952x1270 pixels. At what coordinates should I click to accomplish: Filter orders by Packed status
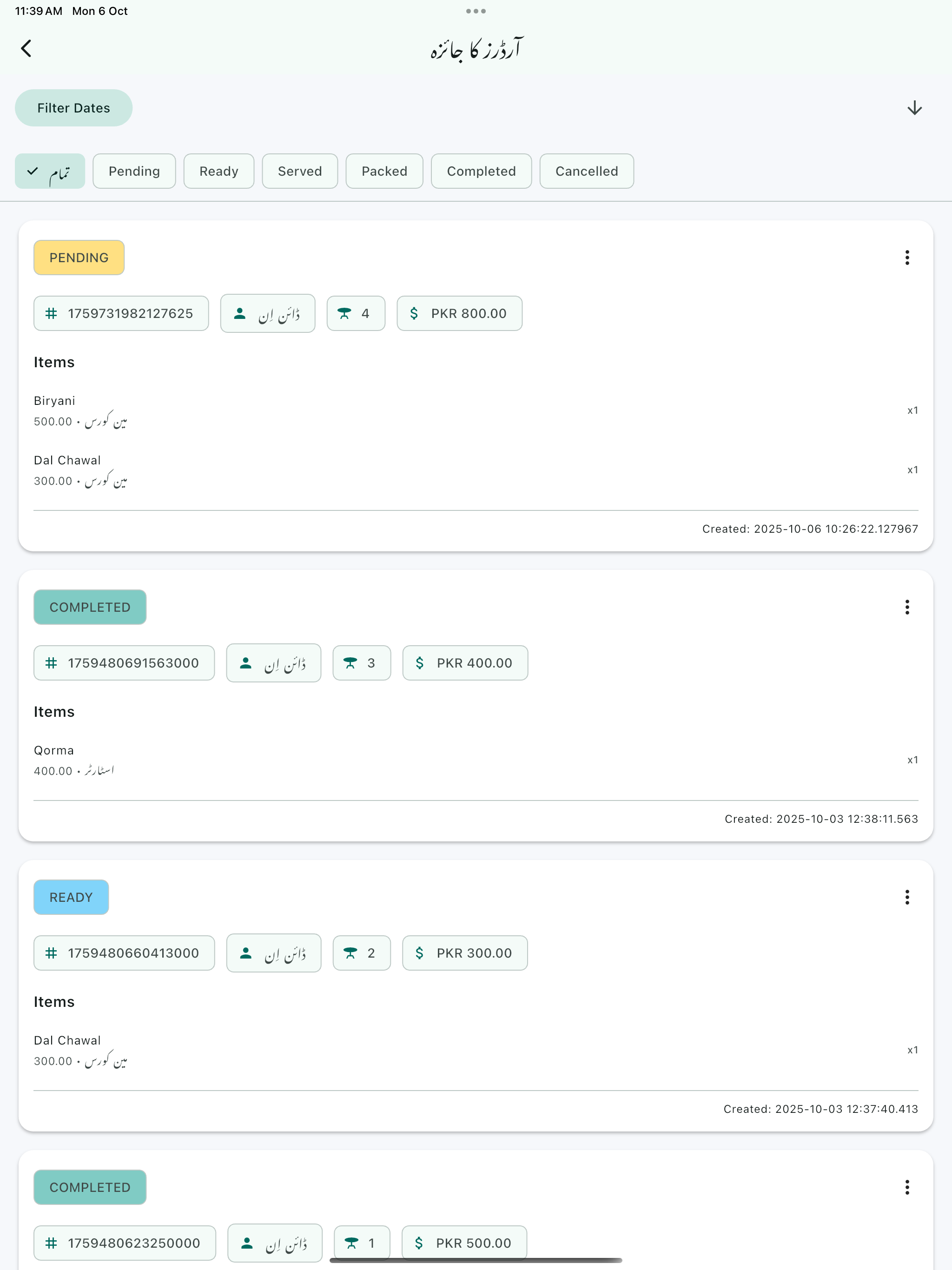[x=384, y=171]
